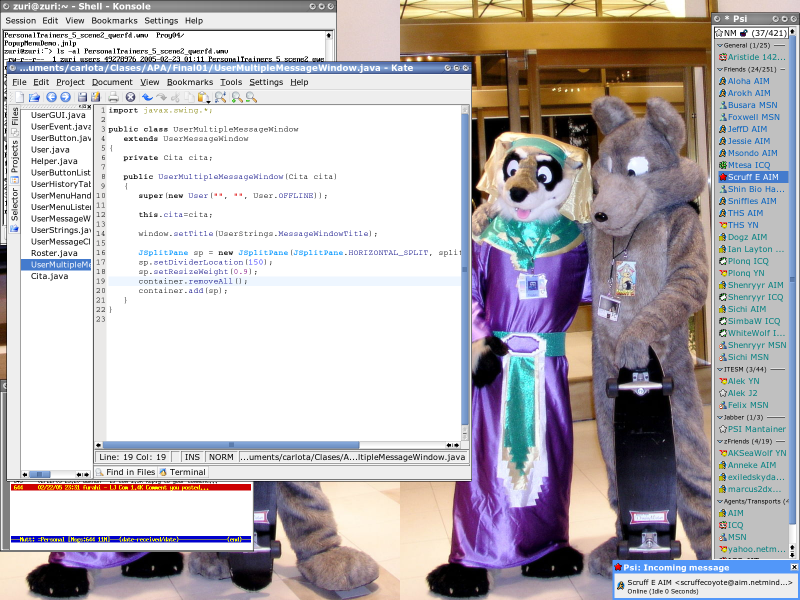The width and height of the screenshot is (800, 600).
Task: Go back with the left arrow toolbar icon
Action: point(51,97)
